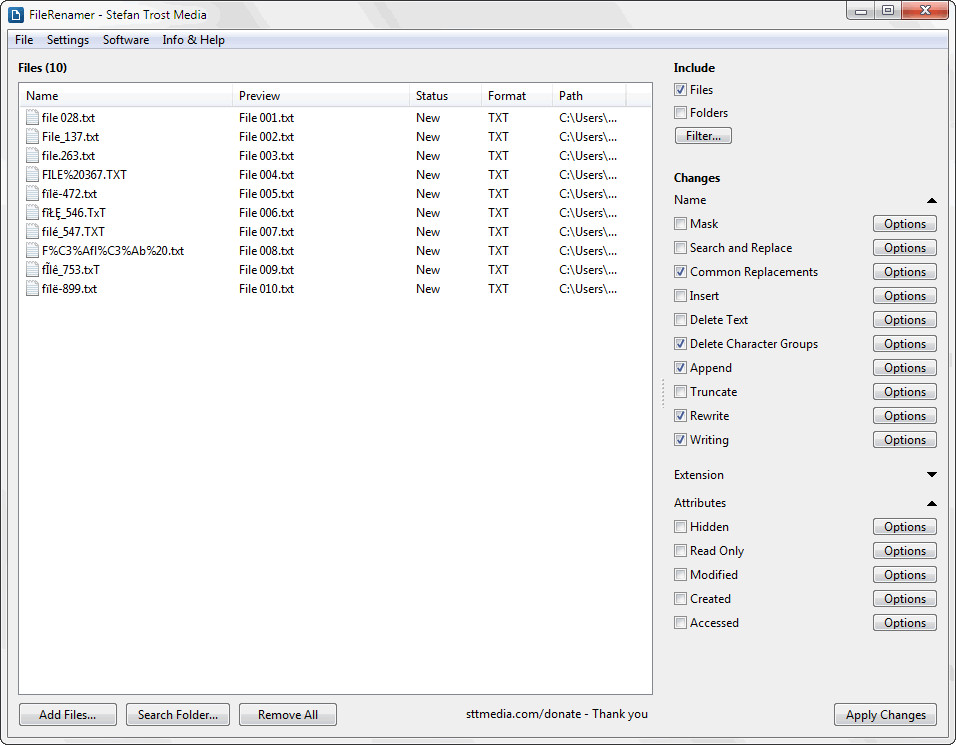The width and height of the screenshot is (956, 745).
Task: Open Options for Rewrite
Action: (905, 416)
